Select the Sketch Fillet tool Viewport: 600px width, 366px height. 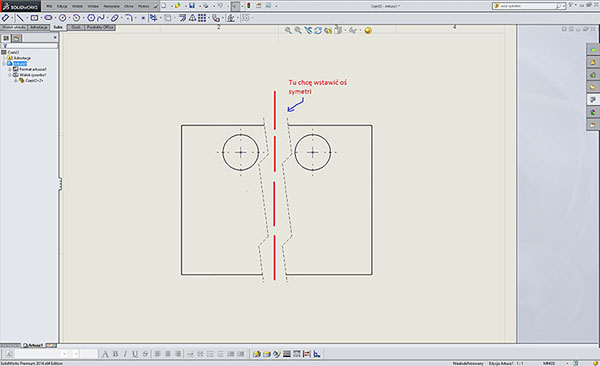tap(129, 18)
